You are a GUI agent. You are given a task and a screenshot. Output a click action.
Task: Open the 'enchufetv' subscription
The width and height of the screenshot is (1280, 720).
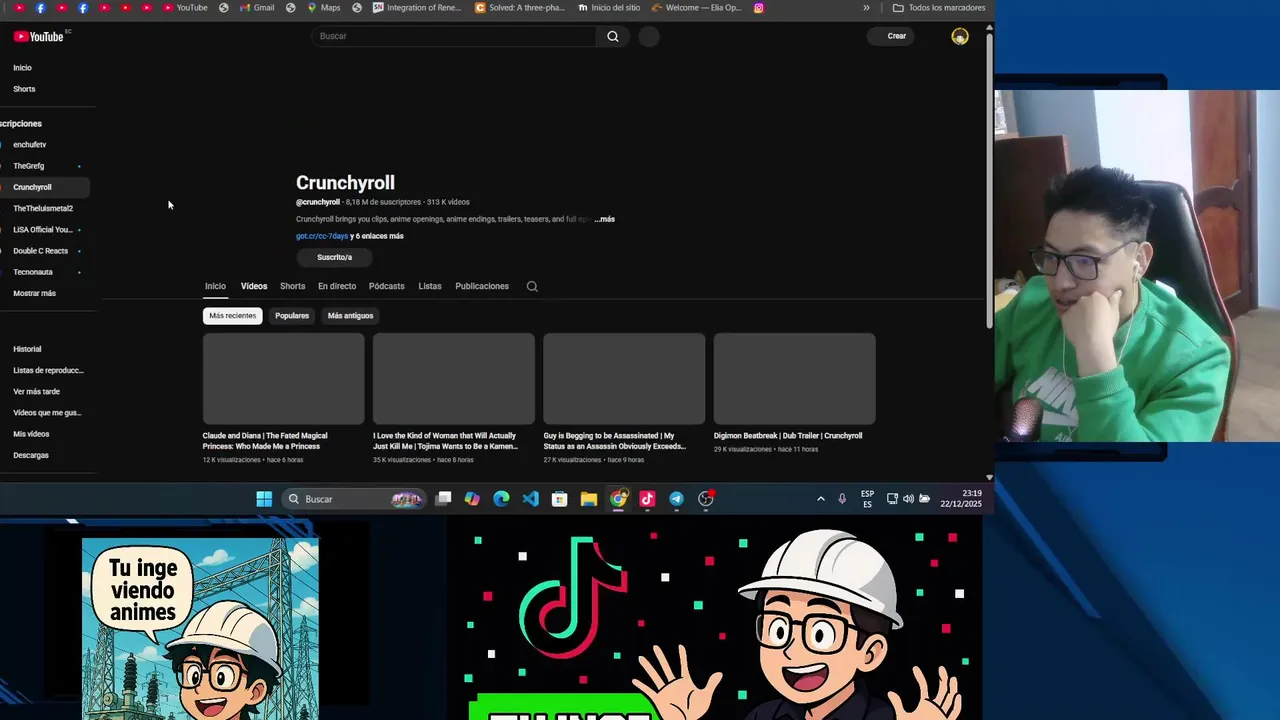(30, 145)
